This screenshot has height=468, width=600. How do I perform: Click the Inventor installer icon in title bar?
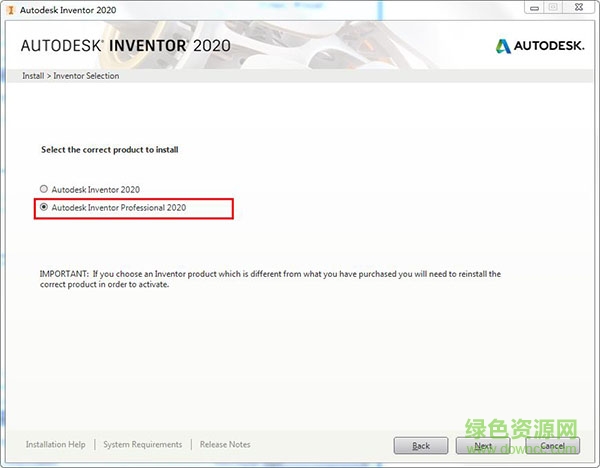[10, 10]
